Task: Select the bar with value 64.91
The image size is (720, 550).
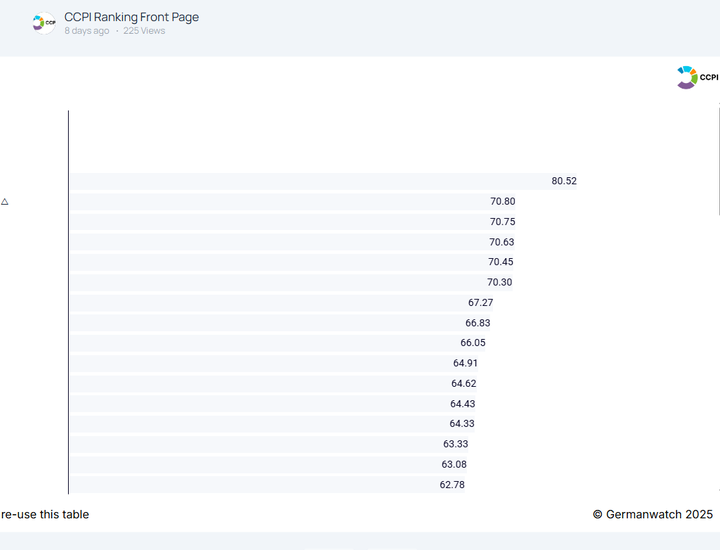Action: 260,363
